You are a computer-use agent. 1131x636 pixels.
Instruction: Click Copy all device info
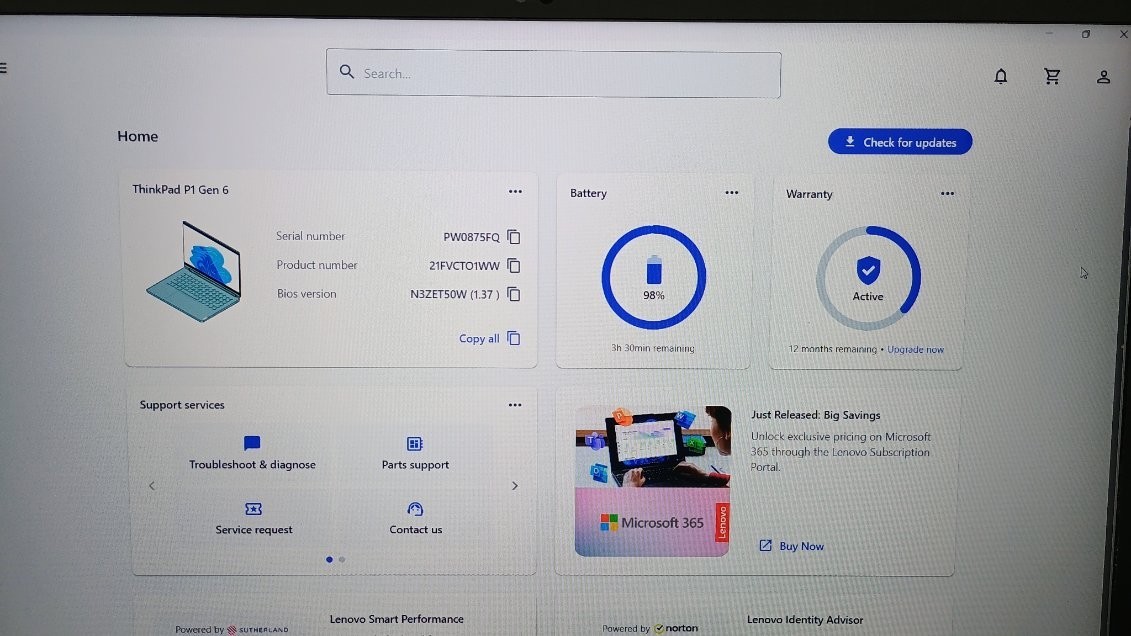(x=489, y=338)
